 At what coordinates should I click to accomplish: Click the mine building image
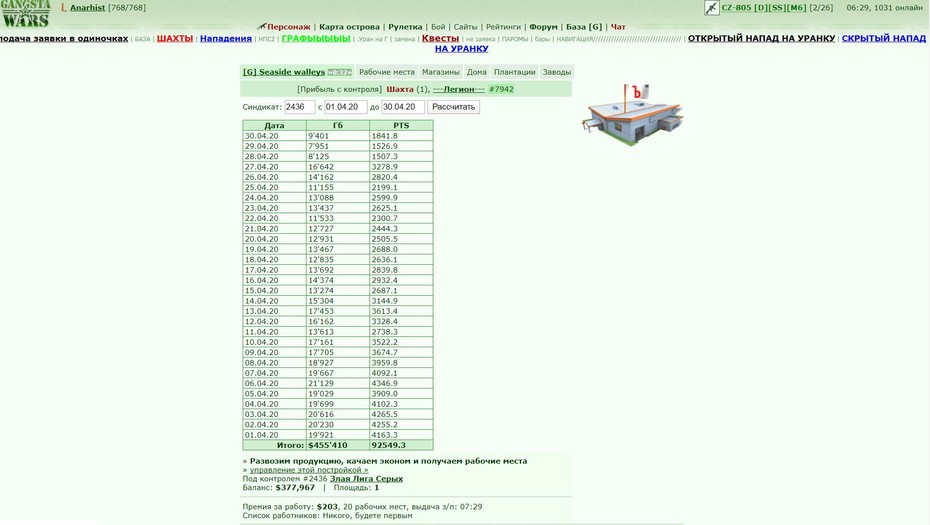pos(632,114)
